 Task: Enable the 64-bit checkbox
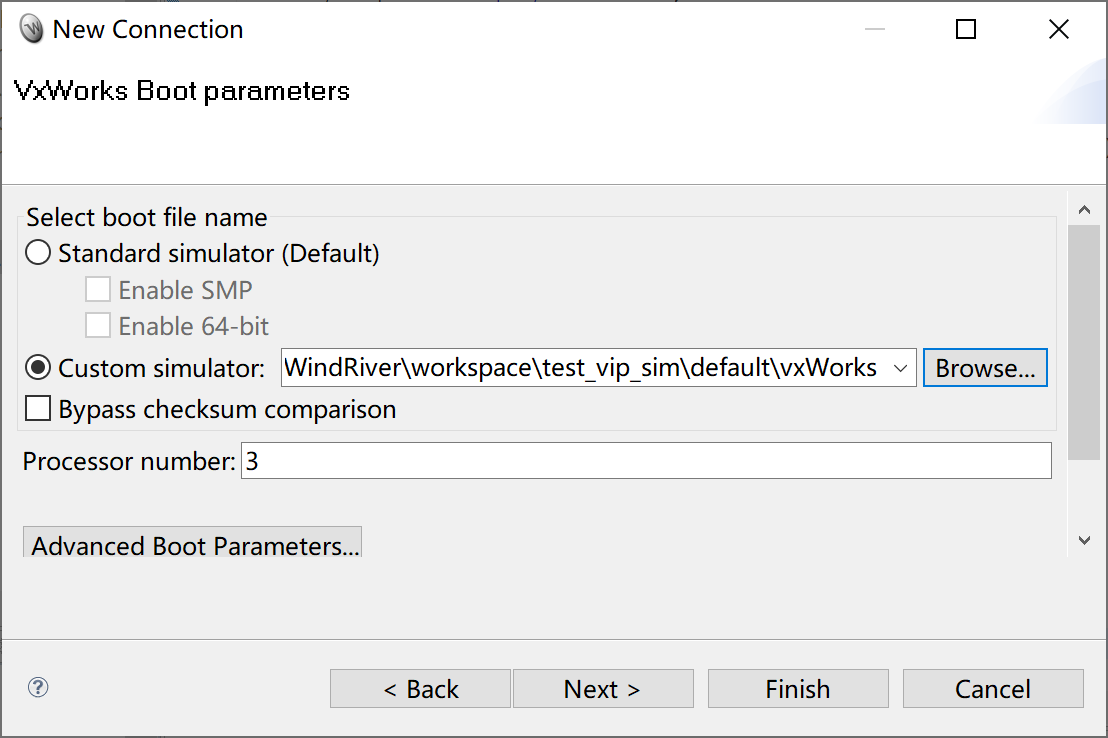click(97, 326)
